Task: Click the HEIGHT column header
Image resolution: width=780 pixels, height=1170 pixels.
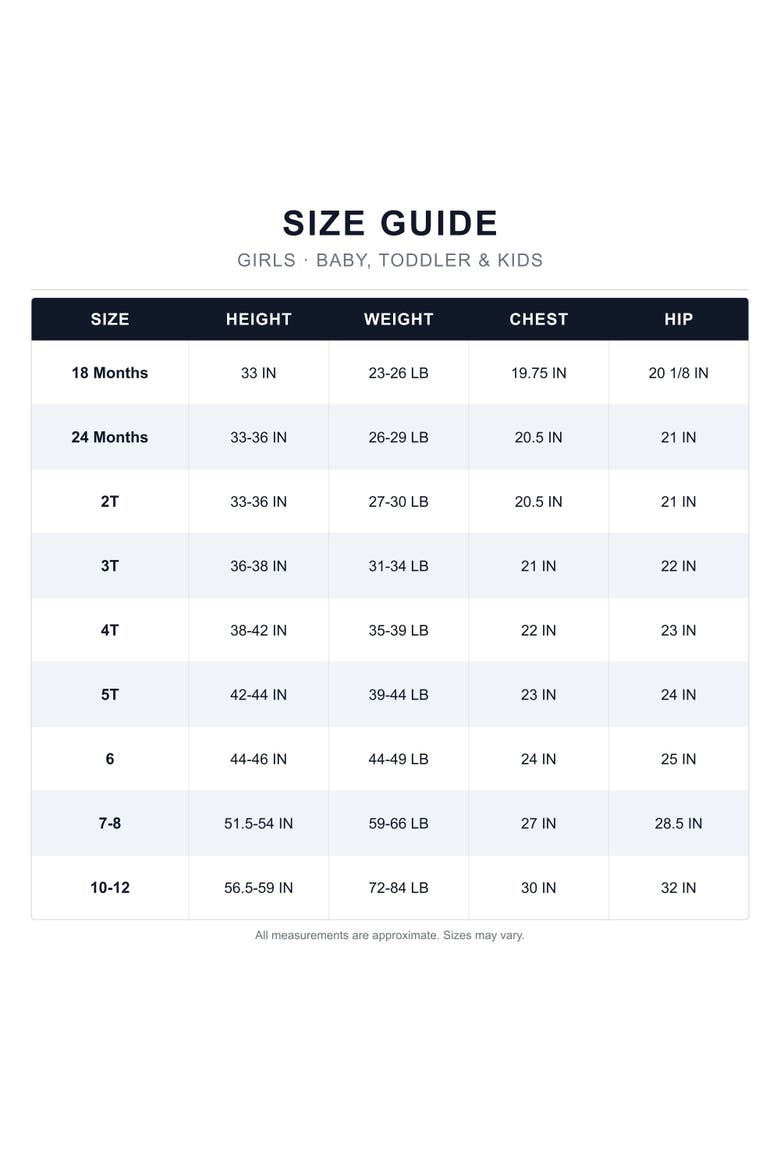Action: (x=258, y=319)
